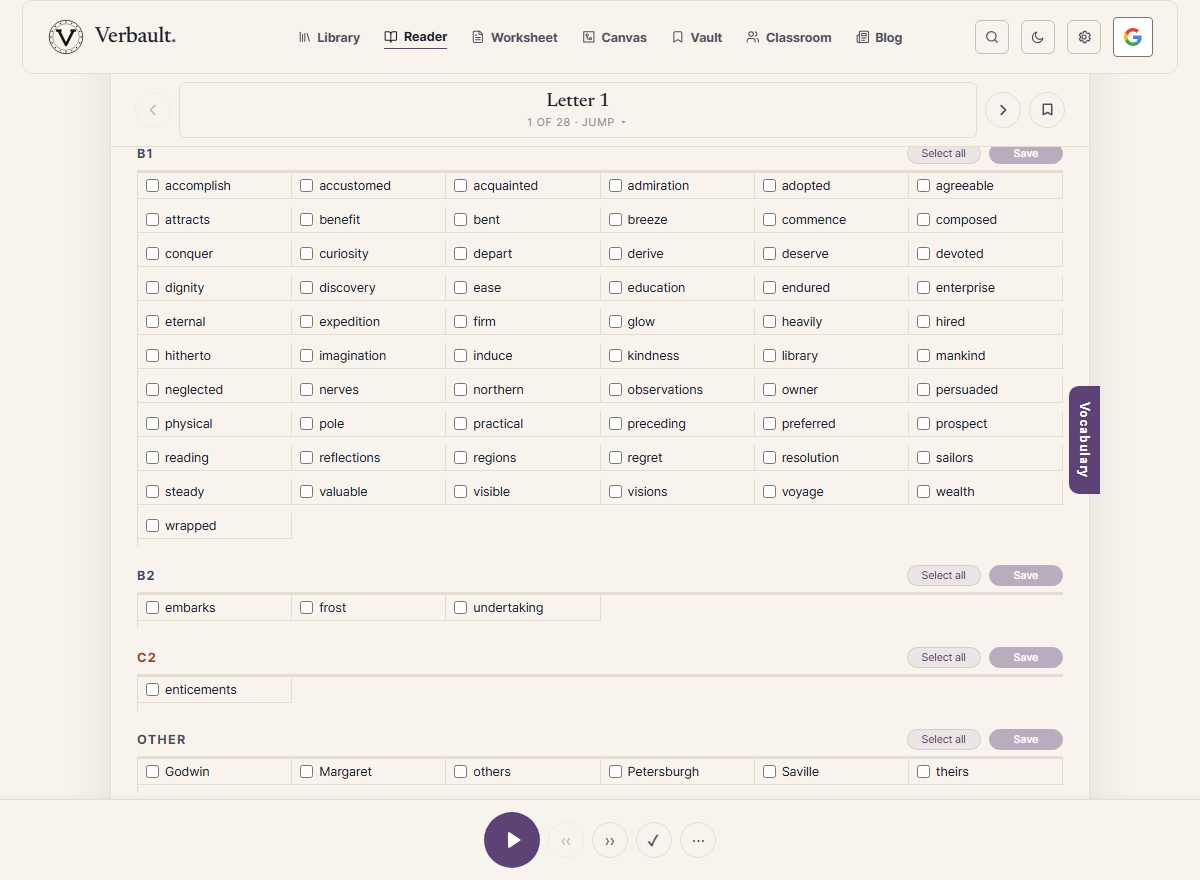Click the Letter 1 title bar

click(578, 110)
